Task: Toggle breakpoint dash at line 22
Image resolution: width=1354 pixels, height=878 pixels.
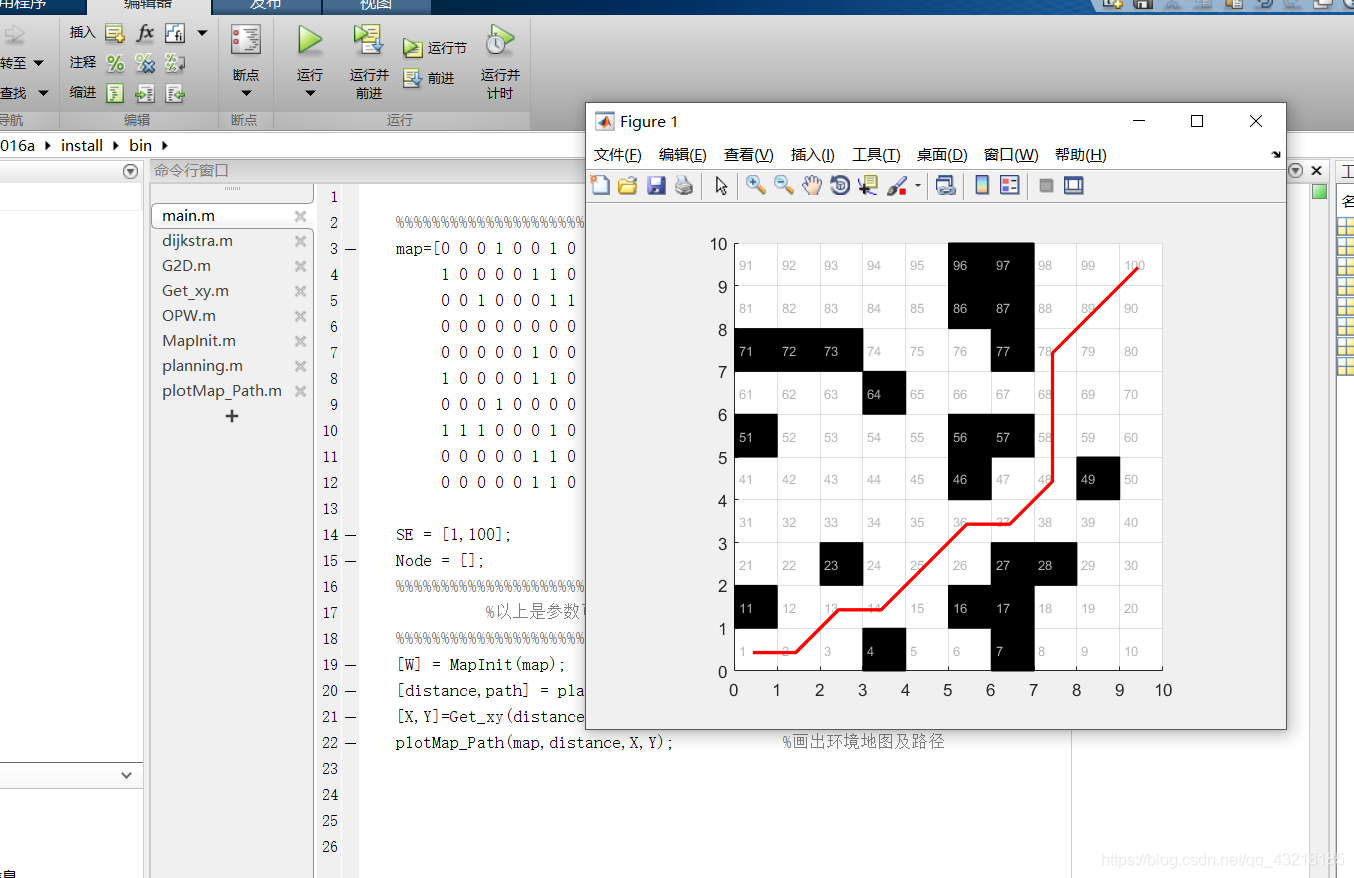Action: click(x=350, y=743)
